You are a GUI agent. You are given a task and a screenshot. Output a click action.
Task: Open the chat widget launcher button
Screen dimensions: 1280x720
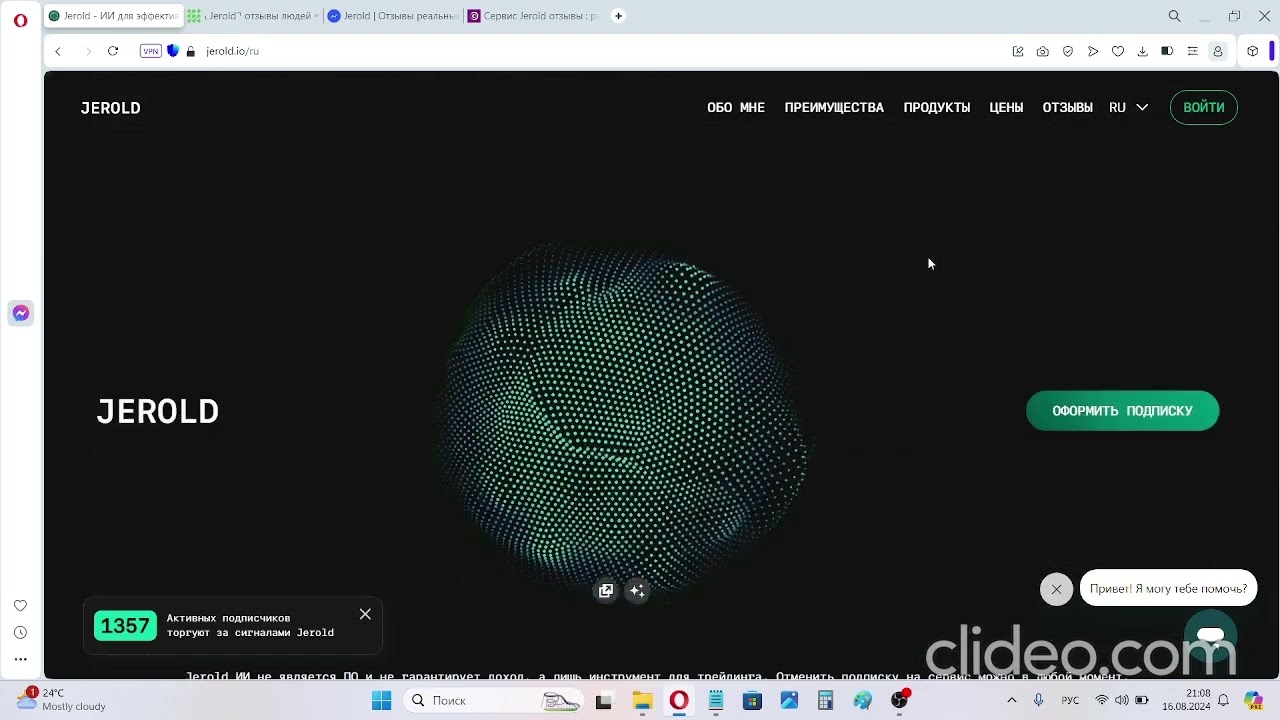point(1211,636)
